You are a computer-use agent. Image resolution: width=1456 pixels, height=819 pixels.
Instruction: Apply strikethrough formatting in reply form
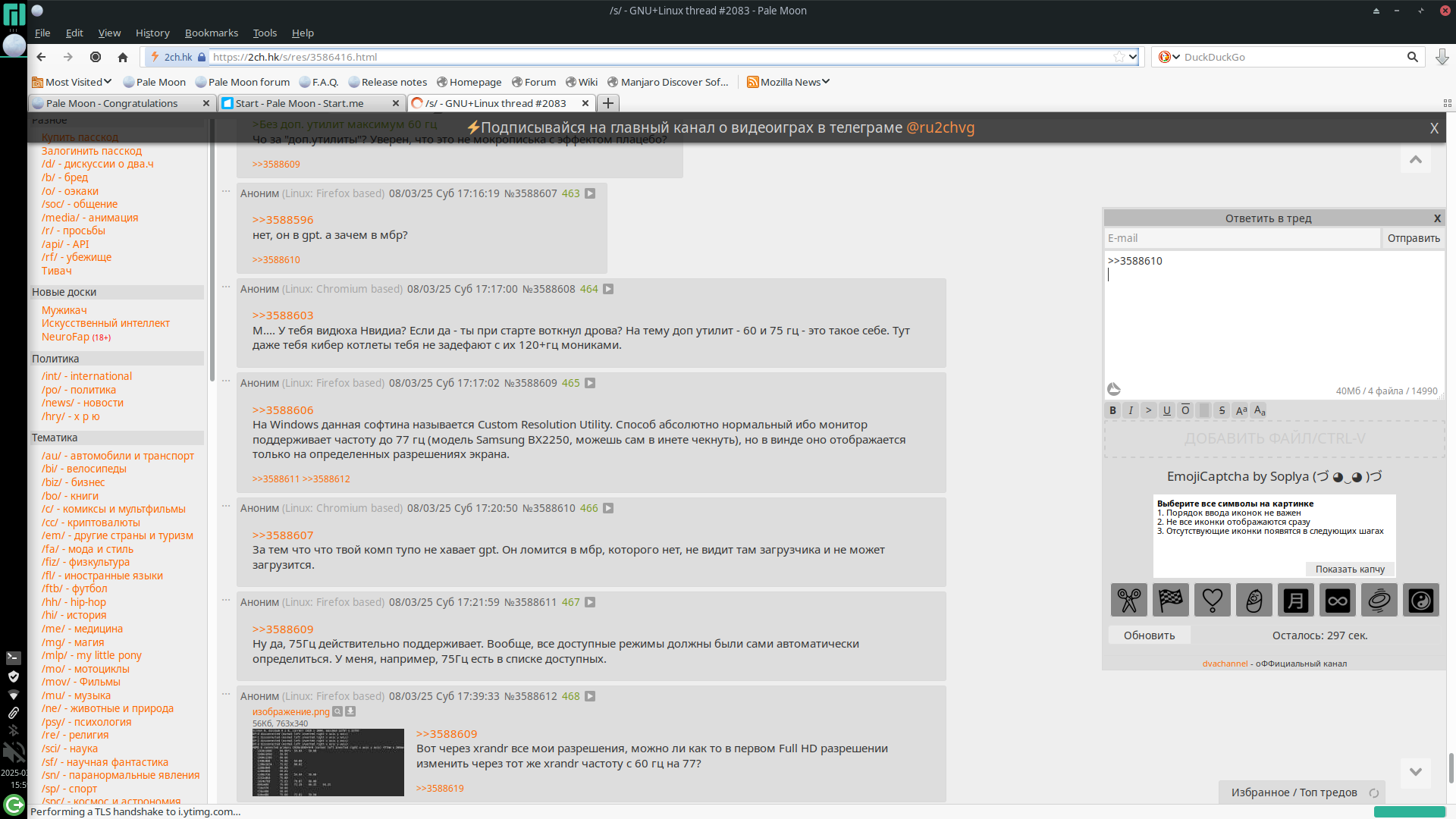point(1222,410)
